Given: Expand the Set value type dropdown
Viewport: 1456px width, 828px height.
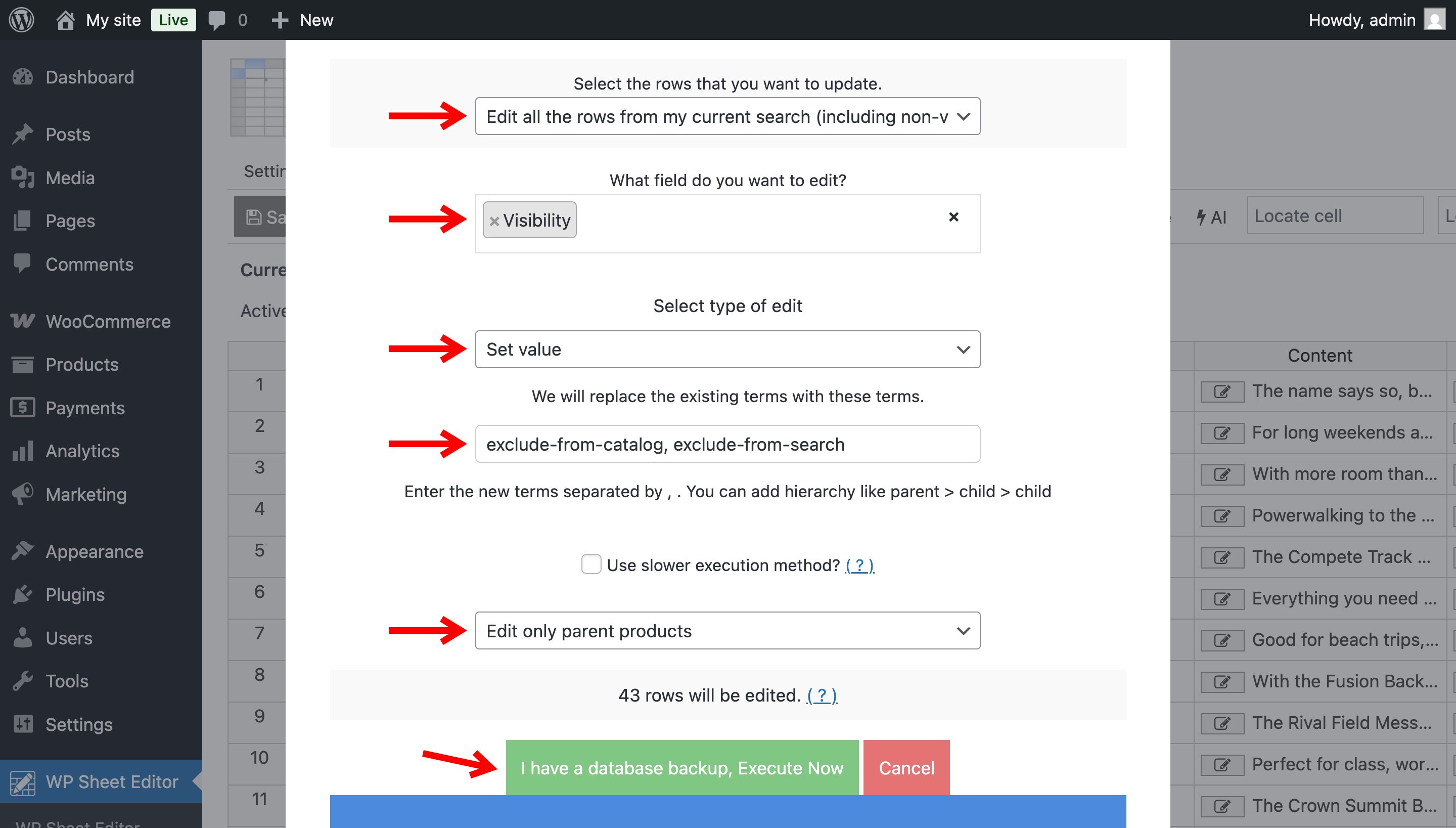Looking at the screenshot, I should coord(727,349).
